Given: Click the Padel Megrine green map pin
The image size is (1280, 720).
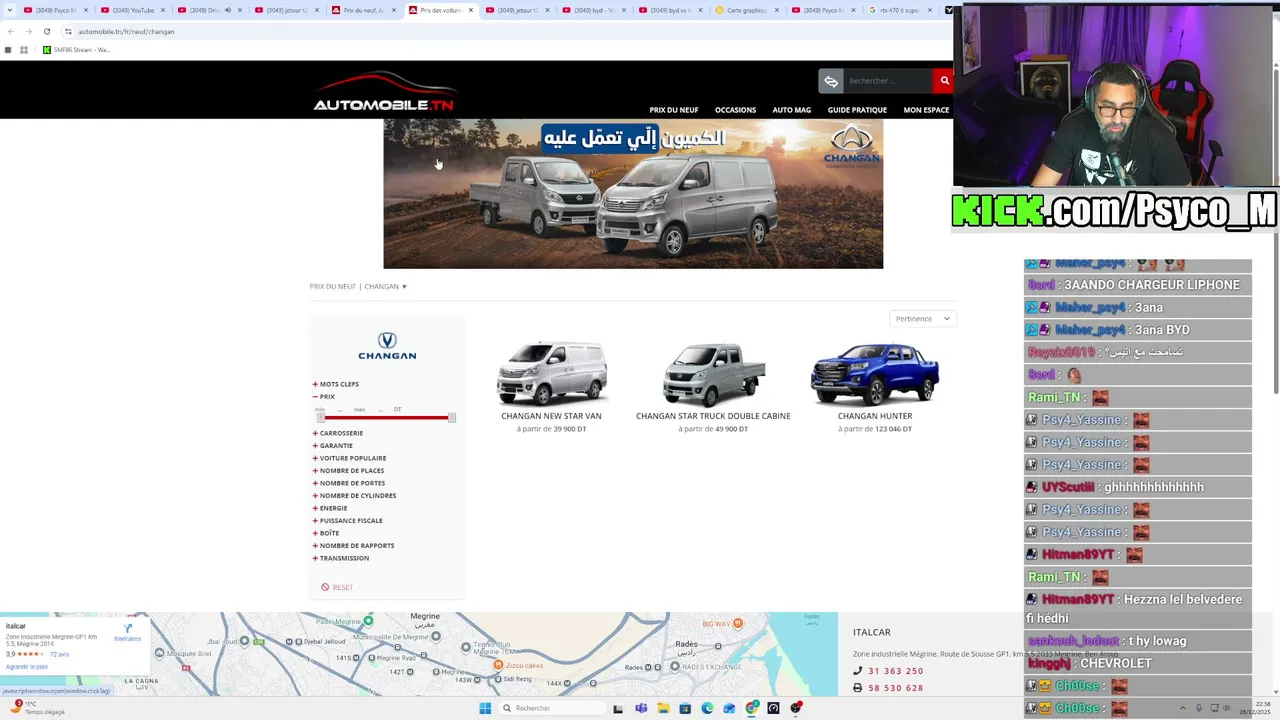Looking at the screenshot, I should click(368, 621).
